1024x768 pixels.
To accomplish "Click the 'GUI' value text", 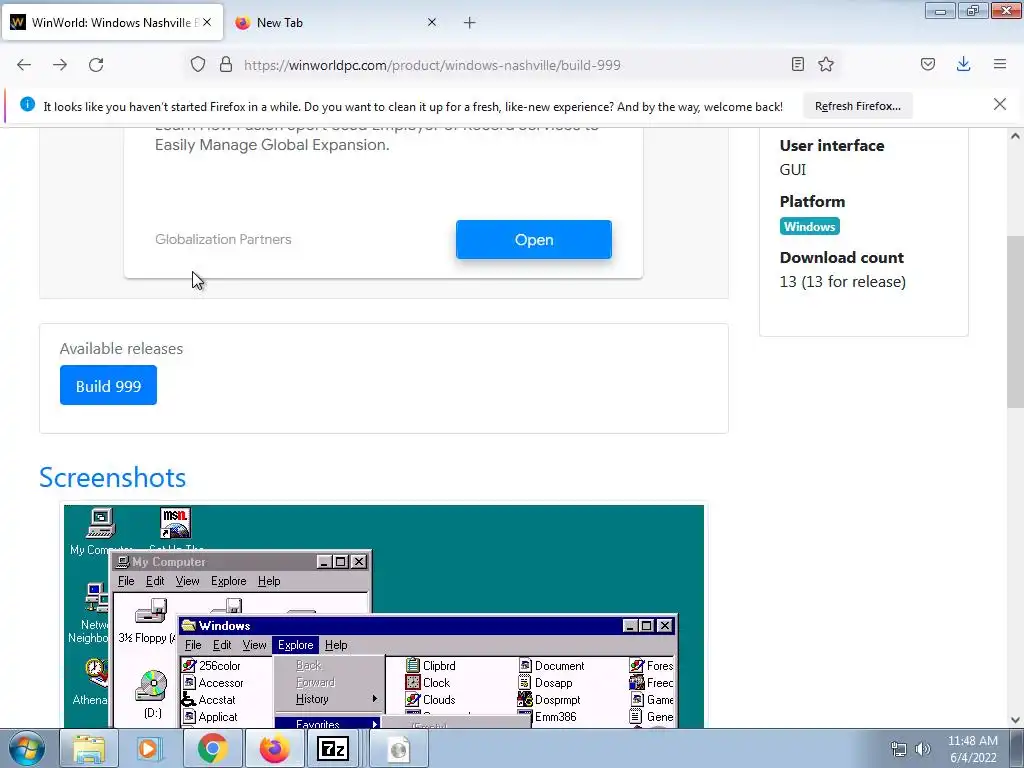I will 793,170.
